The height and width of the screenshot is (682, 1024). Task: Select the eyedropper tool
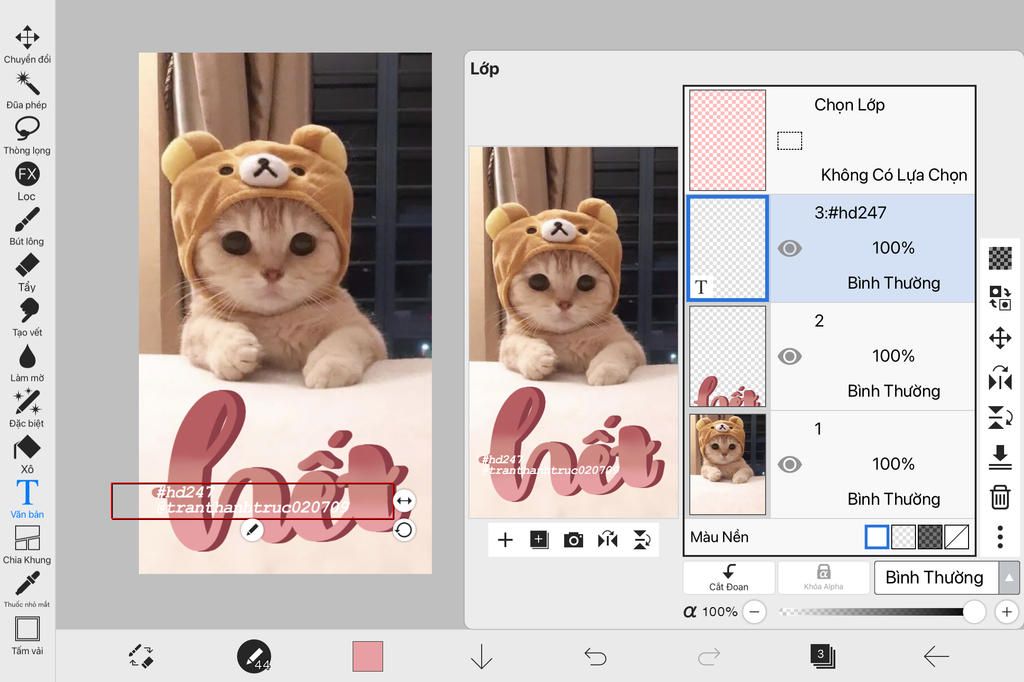(27, 589)
